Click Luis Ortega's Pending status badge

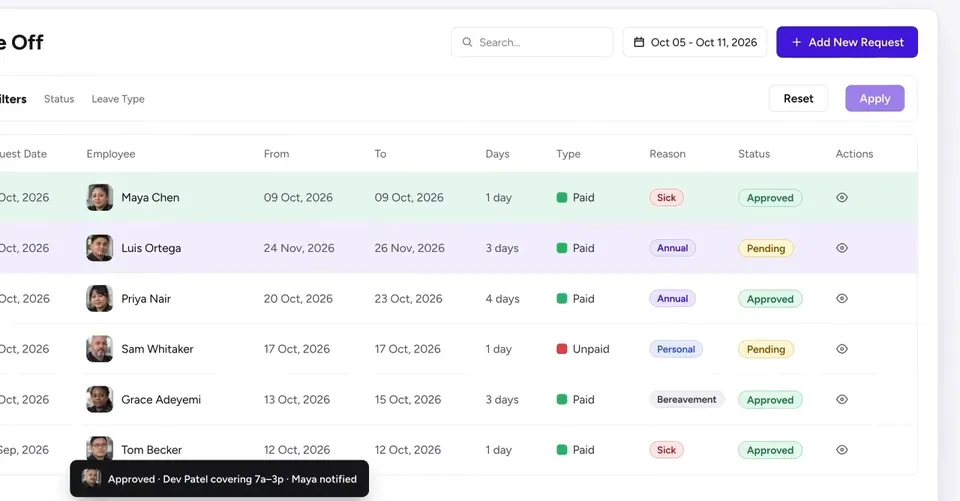(x=766, y=248)
